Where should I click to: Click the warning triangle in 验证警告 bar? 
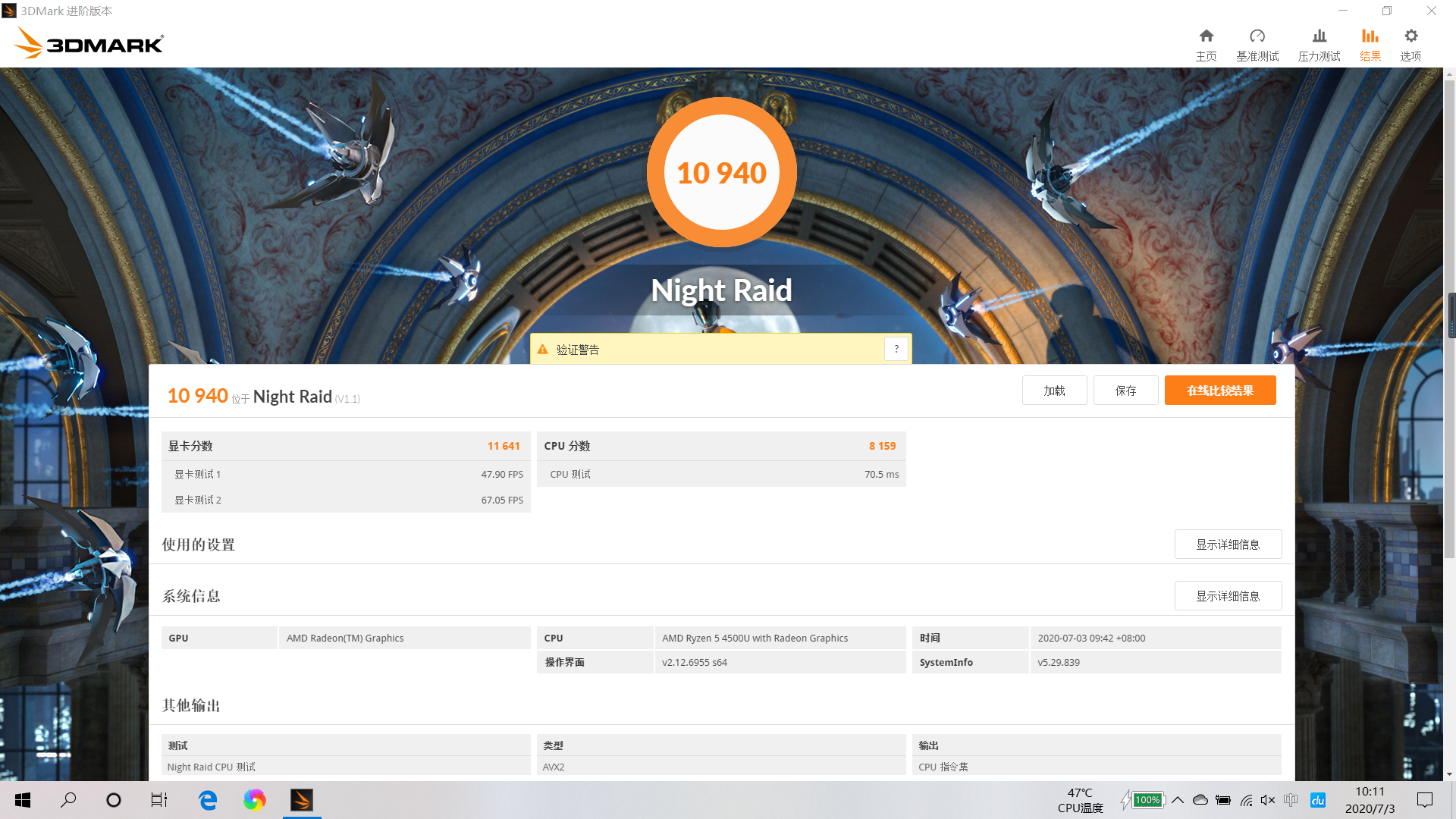(x=542, y=350)
